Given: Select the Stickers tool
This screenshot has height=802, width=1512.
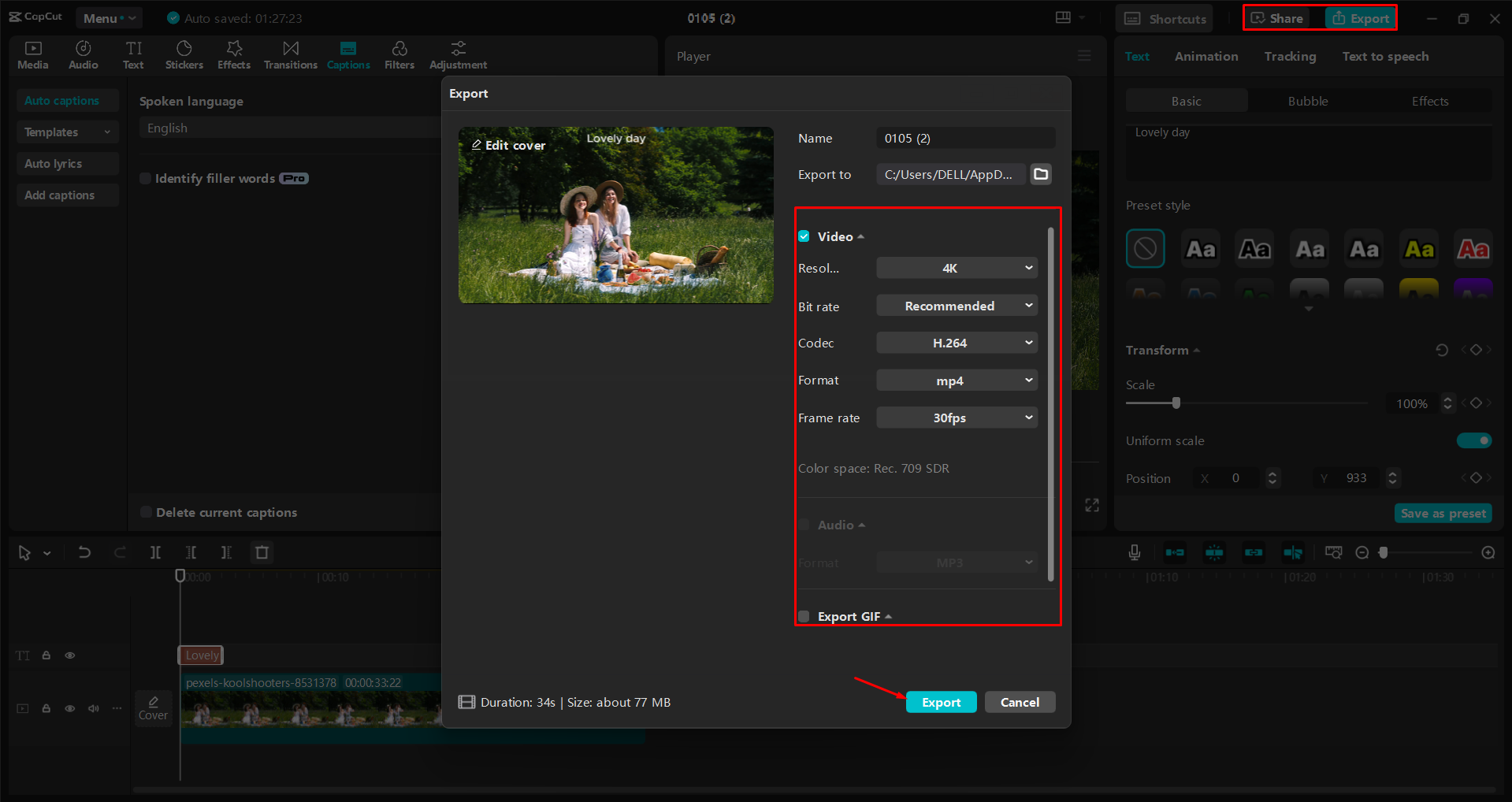Looking at the screenshot, I should (x=184, y=54).
